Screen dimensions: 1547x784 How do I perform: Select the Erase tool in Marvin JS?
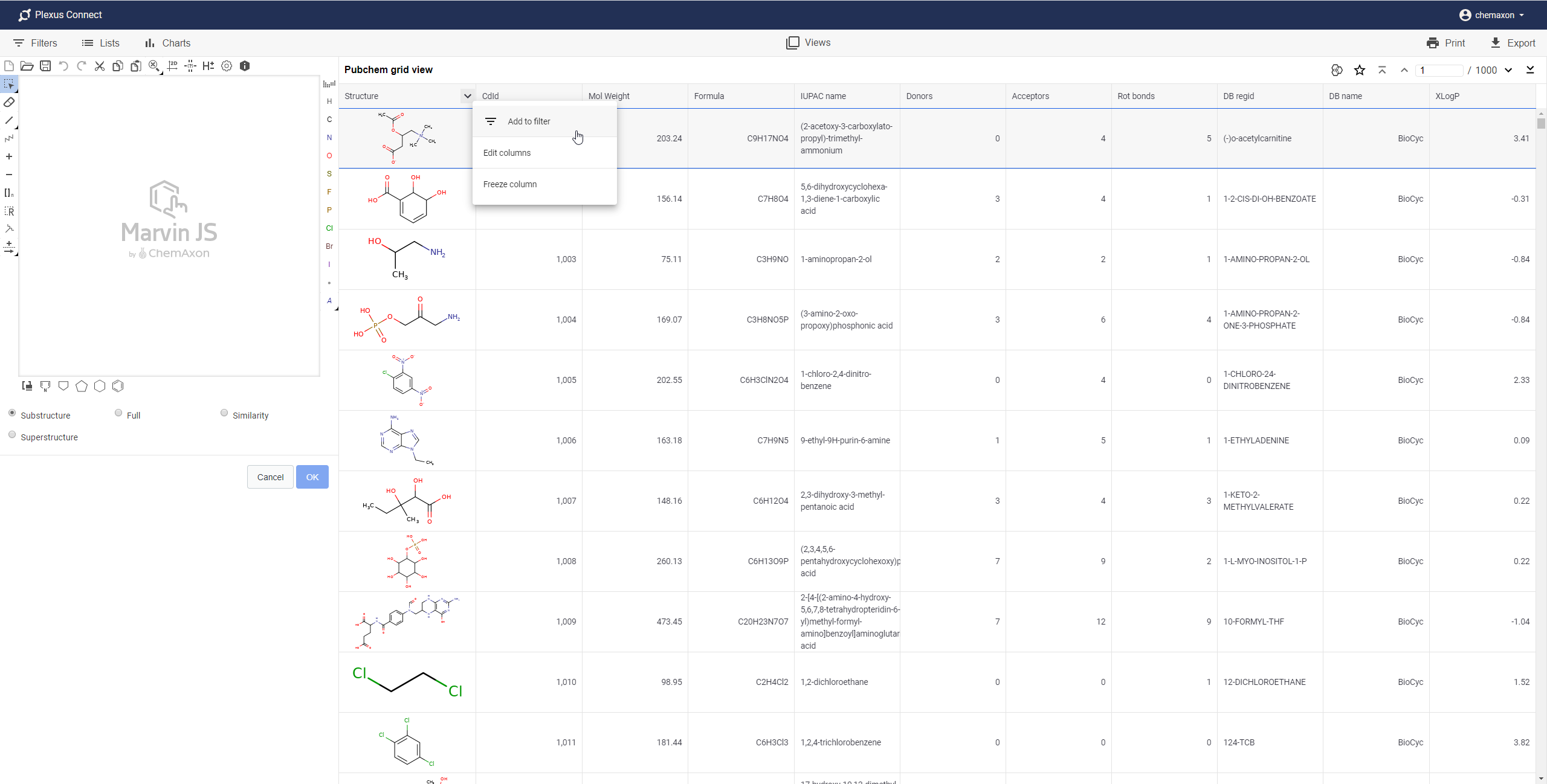coord(9,102)
